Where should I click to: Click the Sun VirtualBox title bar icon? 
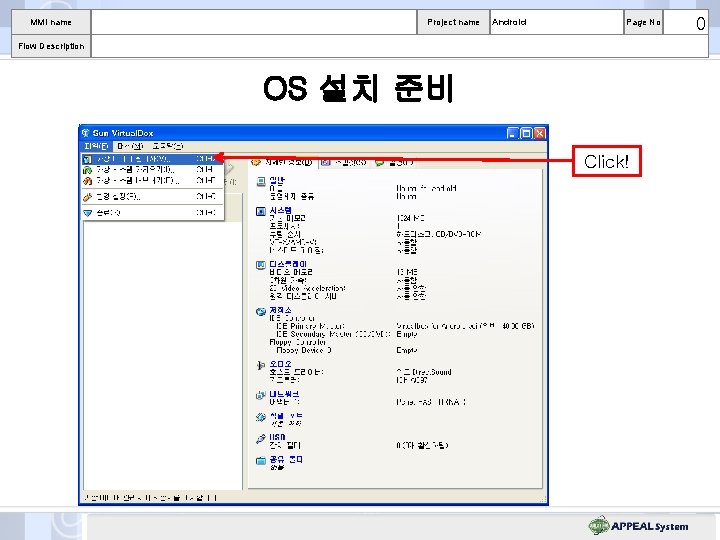point(85,133)
